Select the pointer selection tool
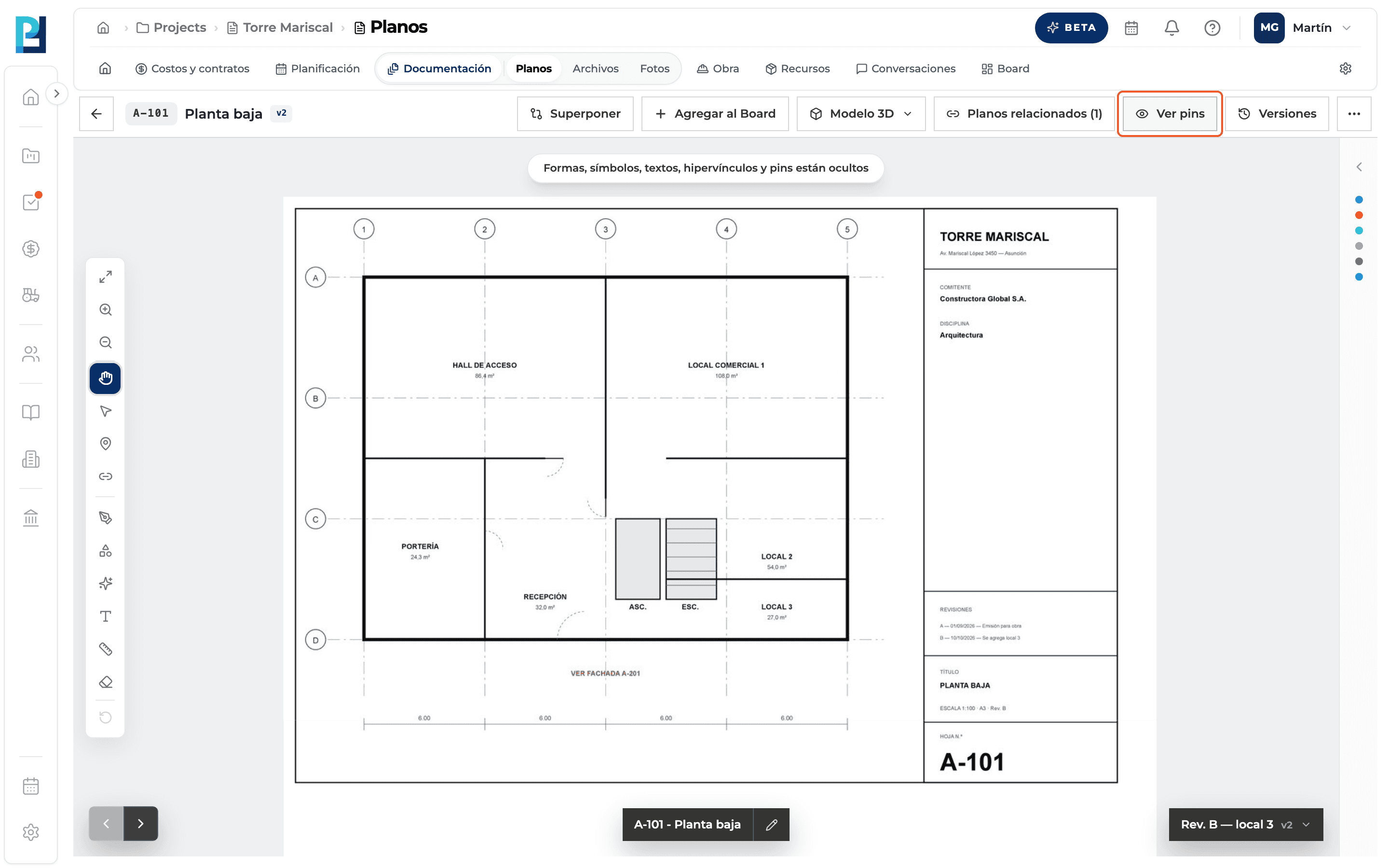Viewport: 1389px width, 868px height. pos(105,411)
